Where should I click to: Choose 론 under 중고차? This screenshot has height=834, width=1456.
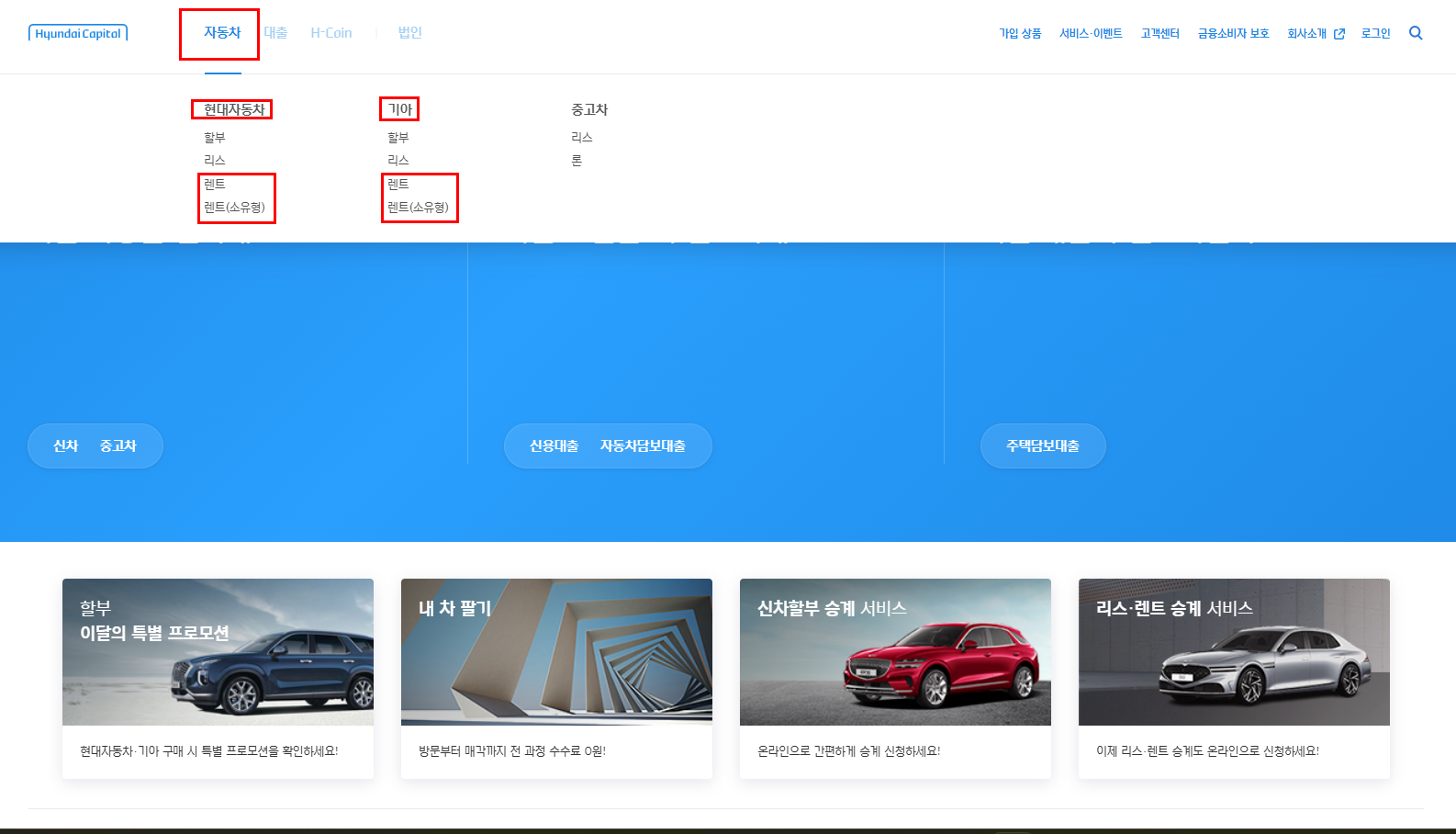(x=577, y=161)
